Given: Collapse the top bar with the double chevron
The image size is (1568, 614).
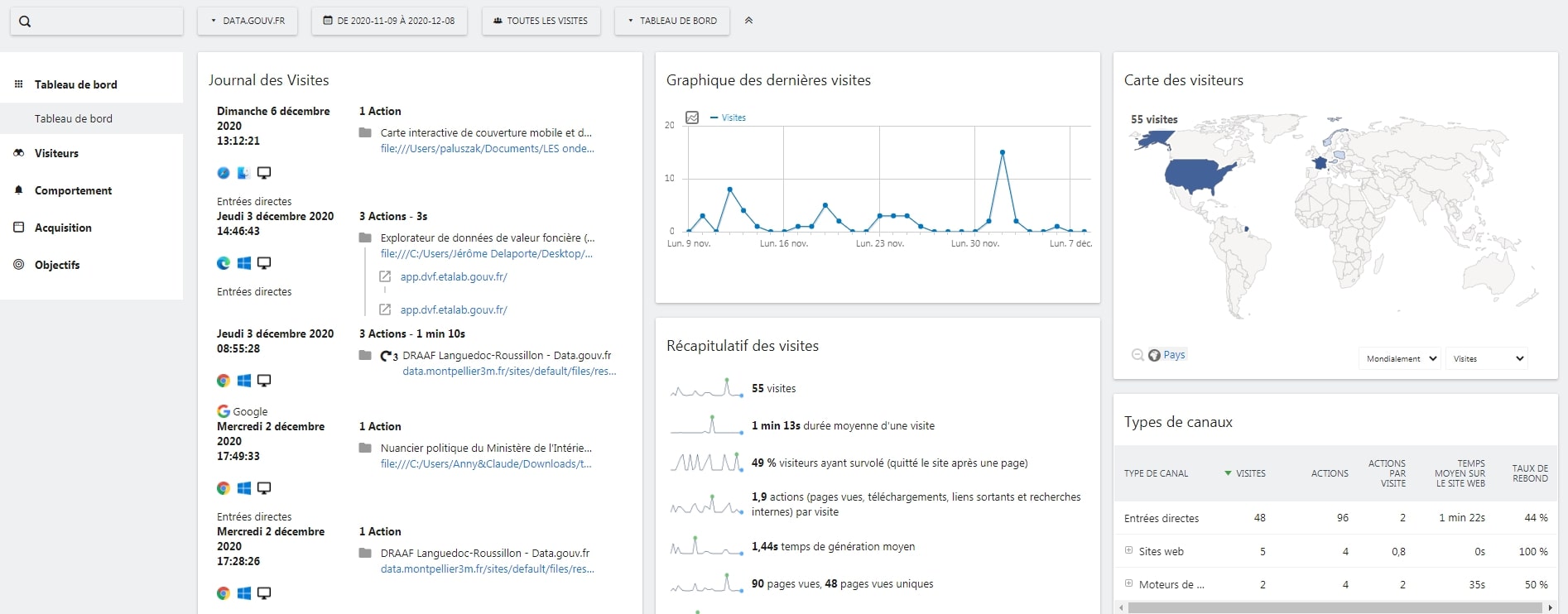Looking at the screenshot, I should tap(748, 21).
